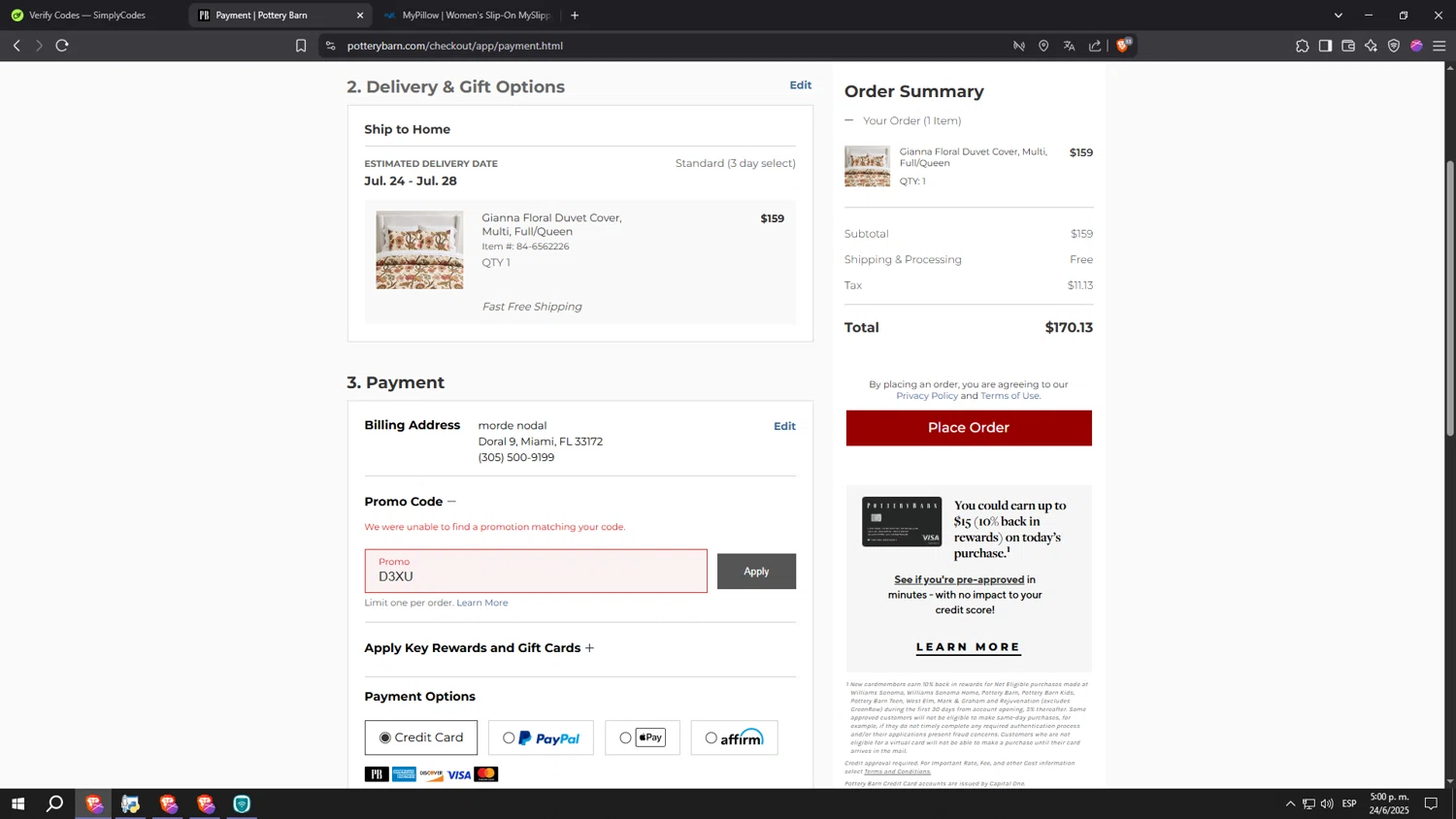Click the duvet thumbnail in Order Summary
This screenshot has width=1456, height=819.
(x=867, y=166)
